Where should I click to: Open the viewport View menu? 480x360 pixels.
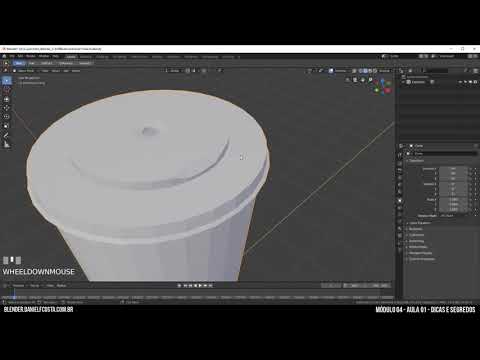[45, 71]
